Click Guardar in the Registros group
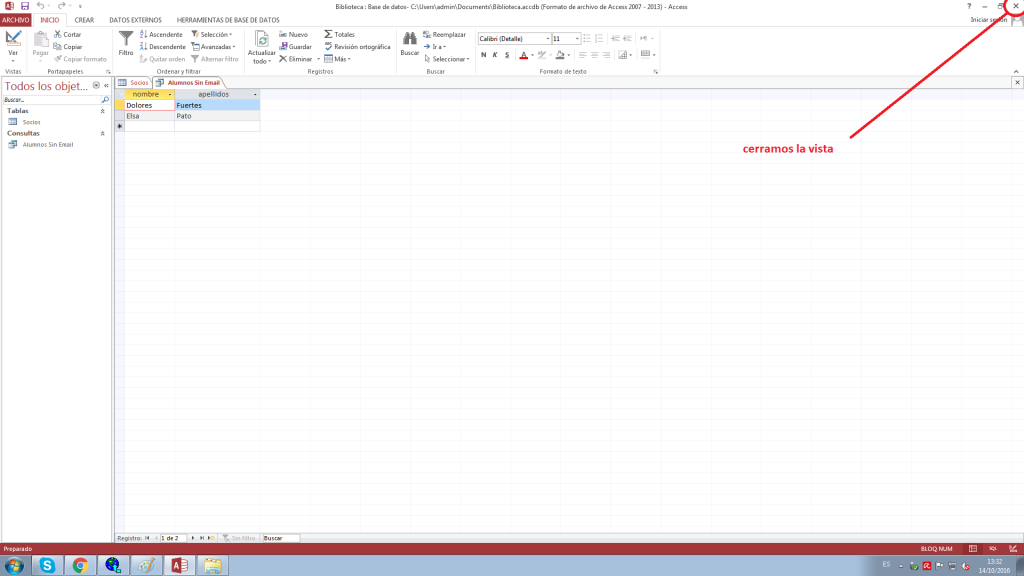 [294, 47]
